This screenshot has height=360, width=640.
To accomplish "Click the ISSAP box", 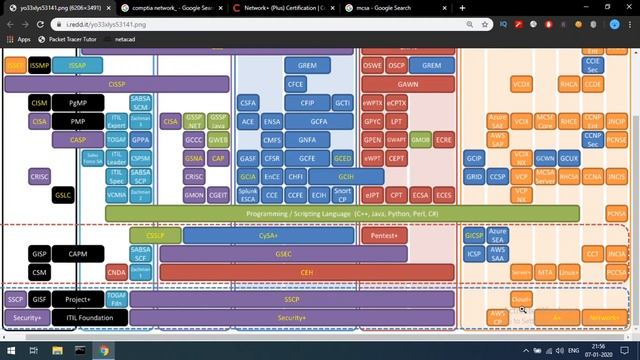I will click(78, 65).
